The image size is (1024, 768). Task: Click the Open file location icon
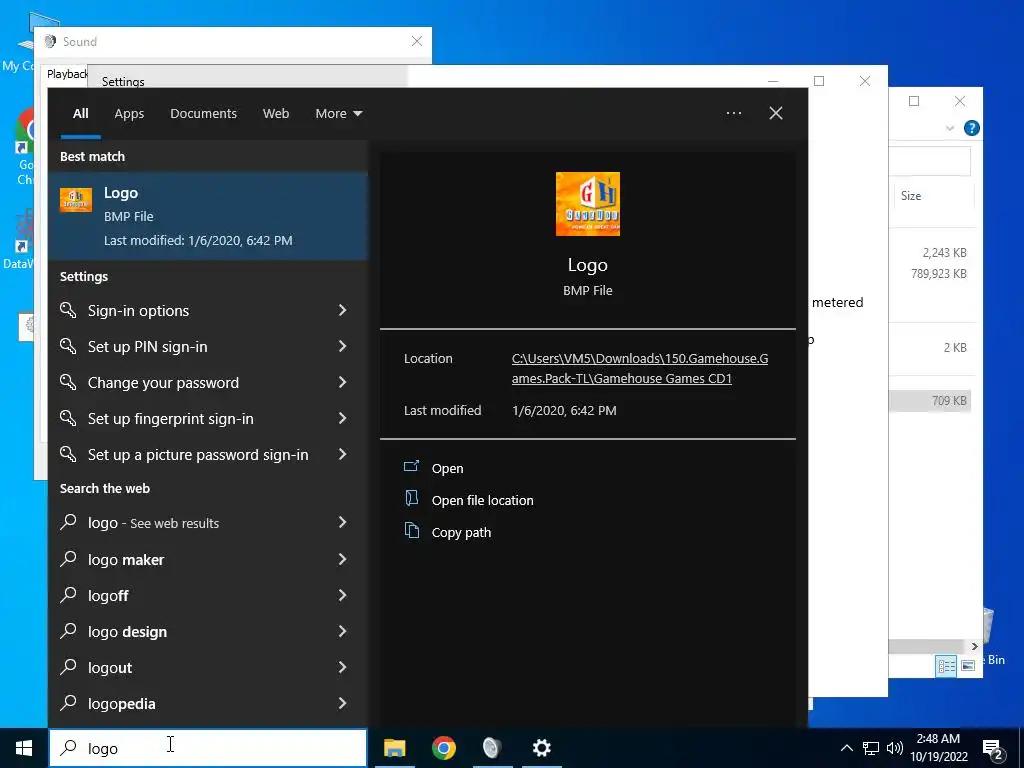coord(411,498)
